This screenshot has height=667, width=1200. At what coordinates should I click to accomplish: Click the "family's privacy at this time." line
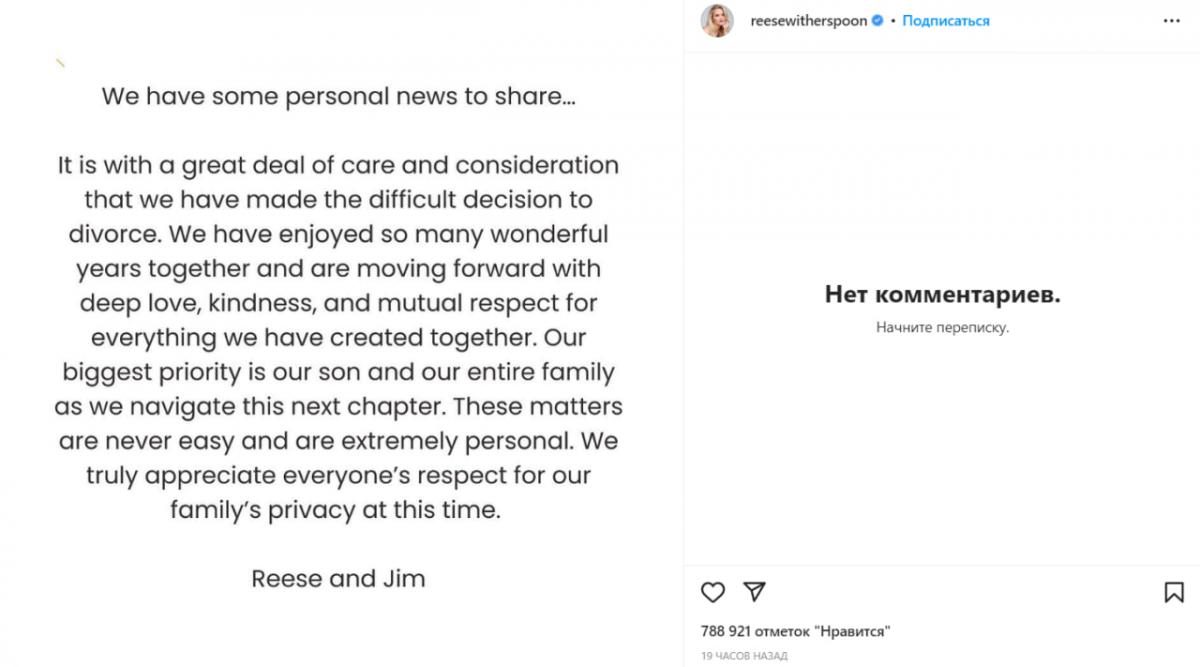coord(334,509)
